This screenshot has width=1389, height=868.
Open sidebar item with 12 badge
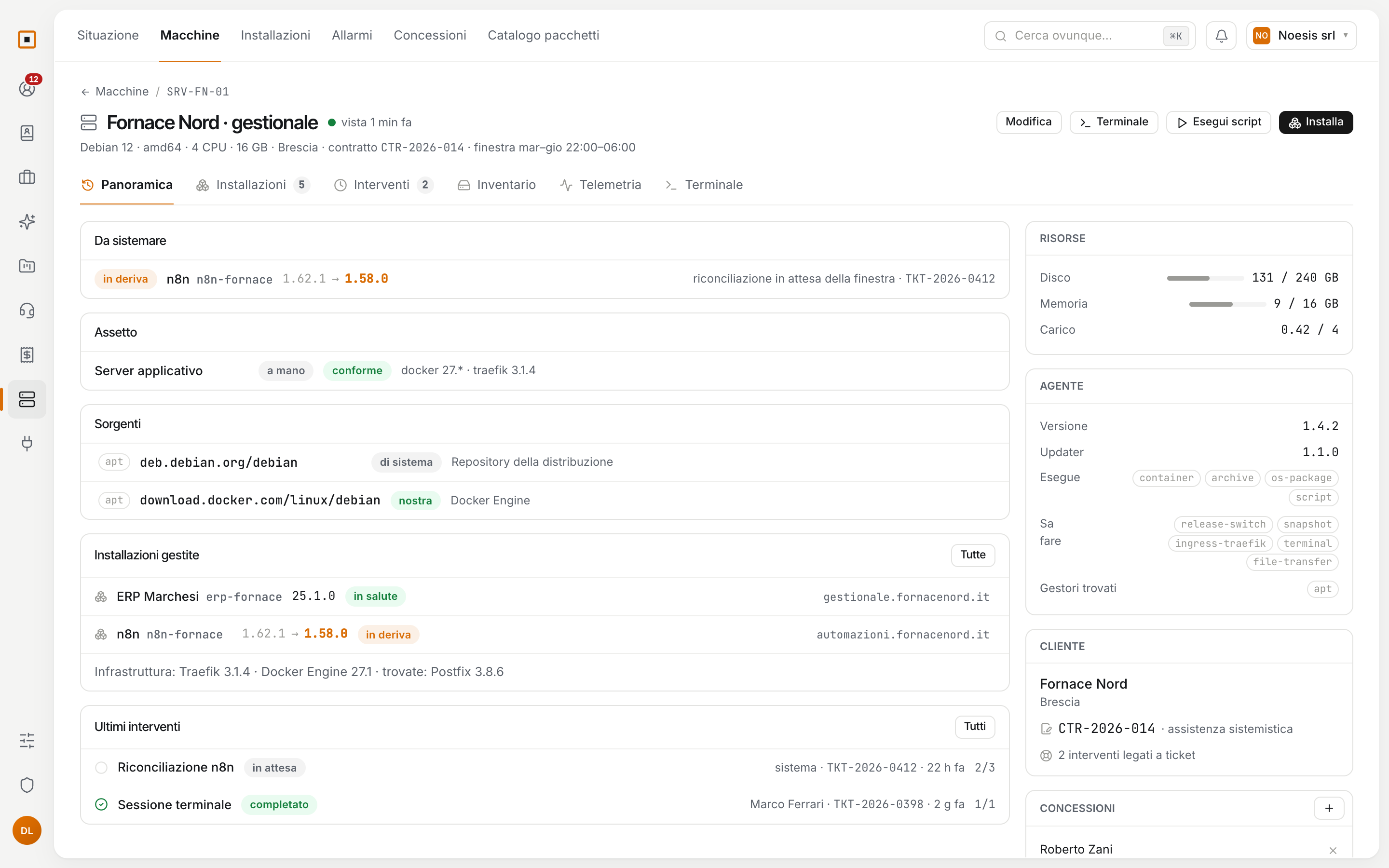click(27, 88)
